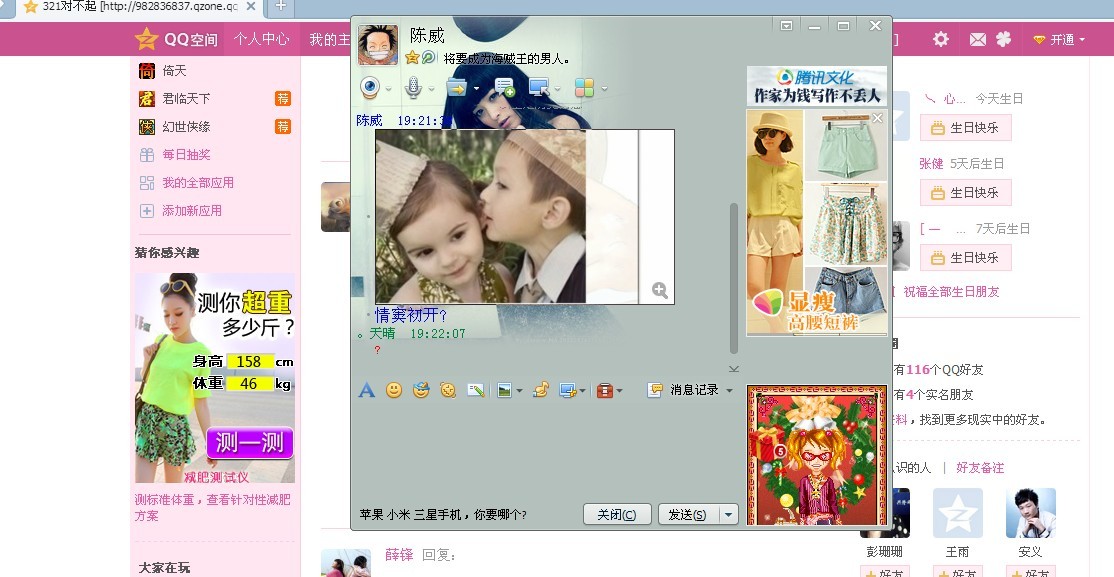Image resolution: width=1114 pixels, height=577 pixels.
Task: Open the colorful apps grid icon
Action: [584, 87]
